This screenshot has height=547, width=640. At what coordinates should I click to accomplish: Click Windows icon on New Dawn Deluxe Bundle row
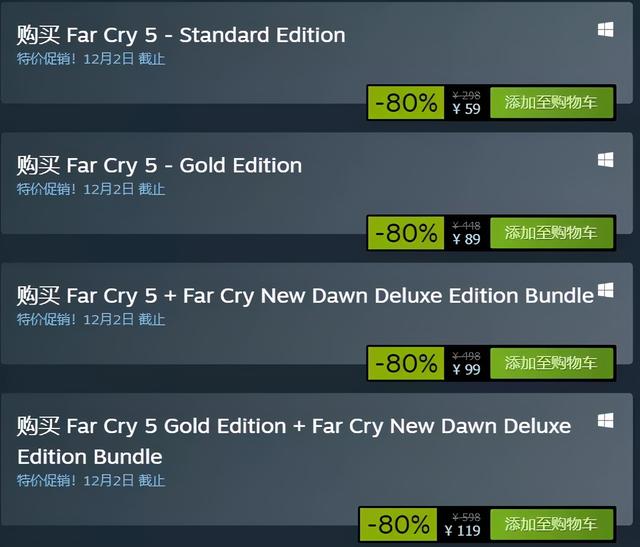(605, 290)
